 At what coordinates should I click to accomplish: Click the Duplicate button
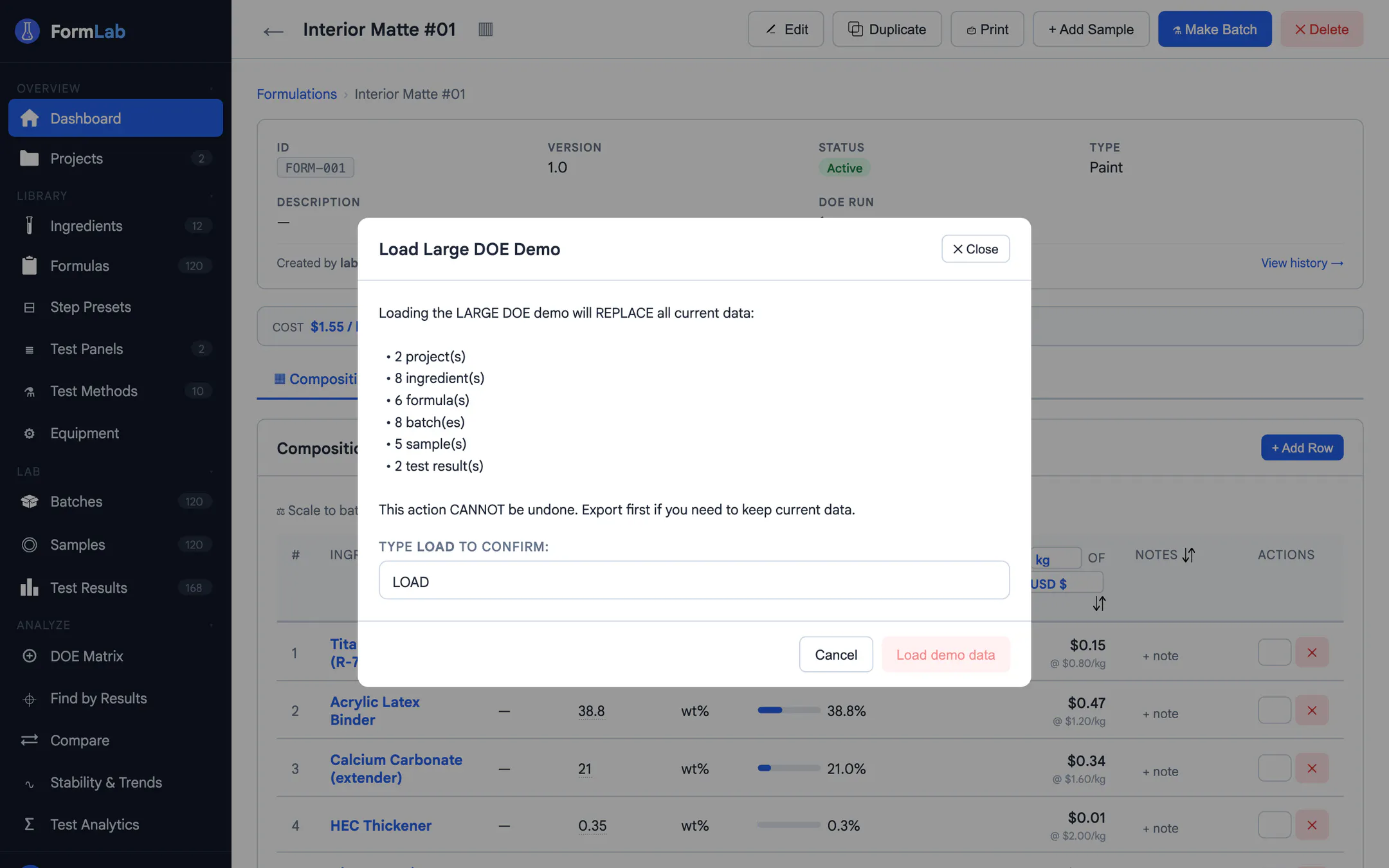887,29
